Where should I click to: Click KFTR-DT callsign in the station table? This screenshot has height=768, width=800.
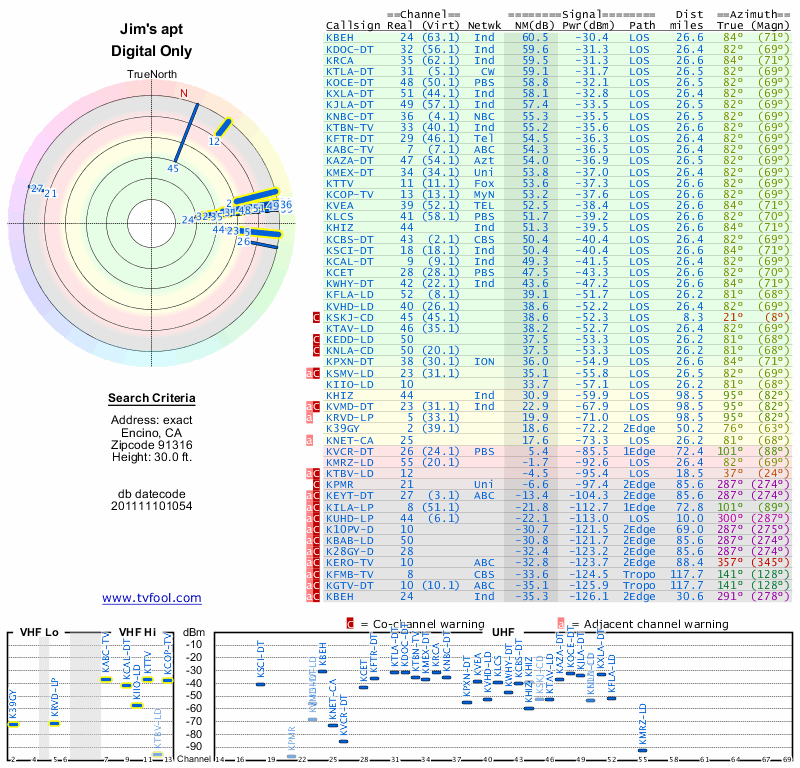click(x=349, y=138)
